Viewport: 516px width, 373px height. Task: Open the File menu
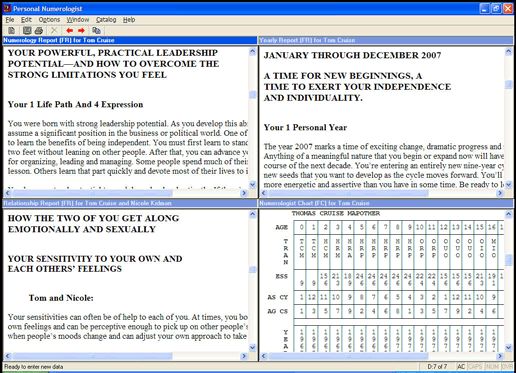coord(10,20)
